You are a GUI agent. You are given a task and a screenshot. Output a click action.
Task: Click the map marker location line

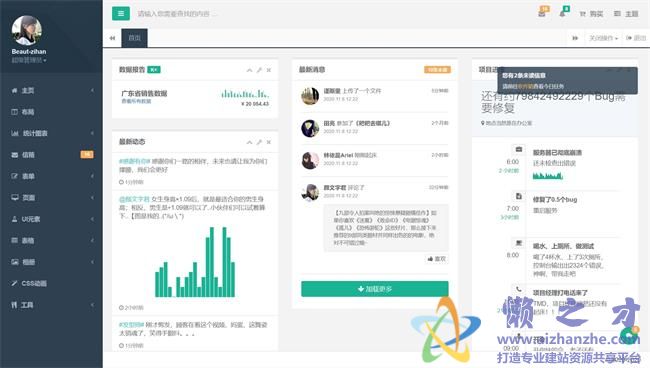click(x=506, y=123)
